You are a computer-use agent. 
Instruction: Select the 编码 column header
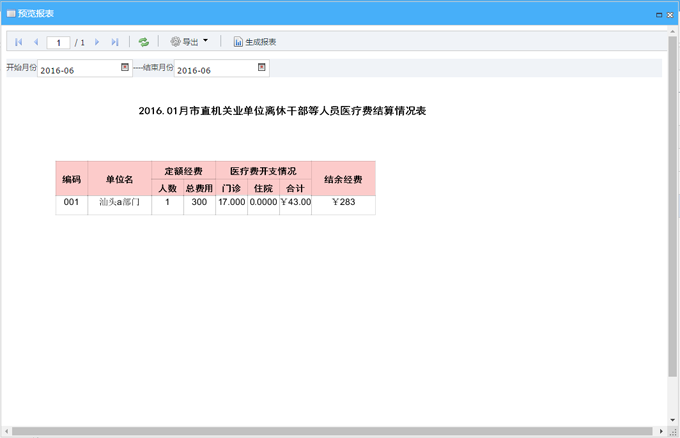click(72, 179)
